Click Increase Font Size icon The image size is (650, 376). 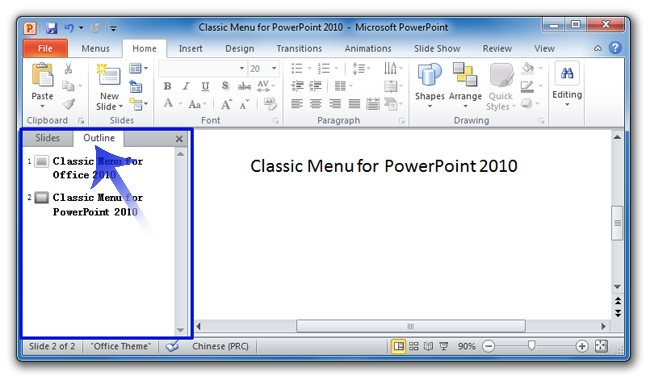[x=226, y=104]
